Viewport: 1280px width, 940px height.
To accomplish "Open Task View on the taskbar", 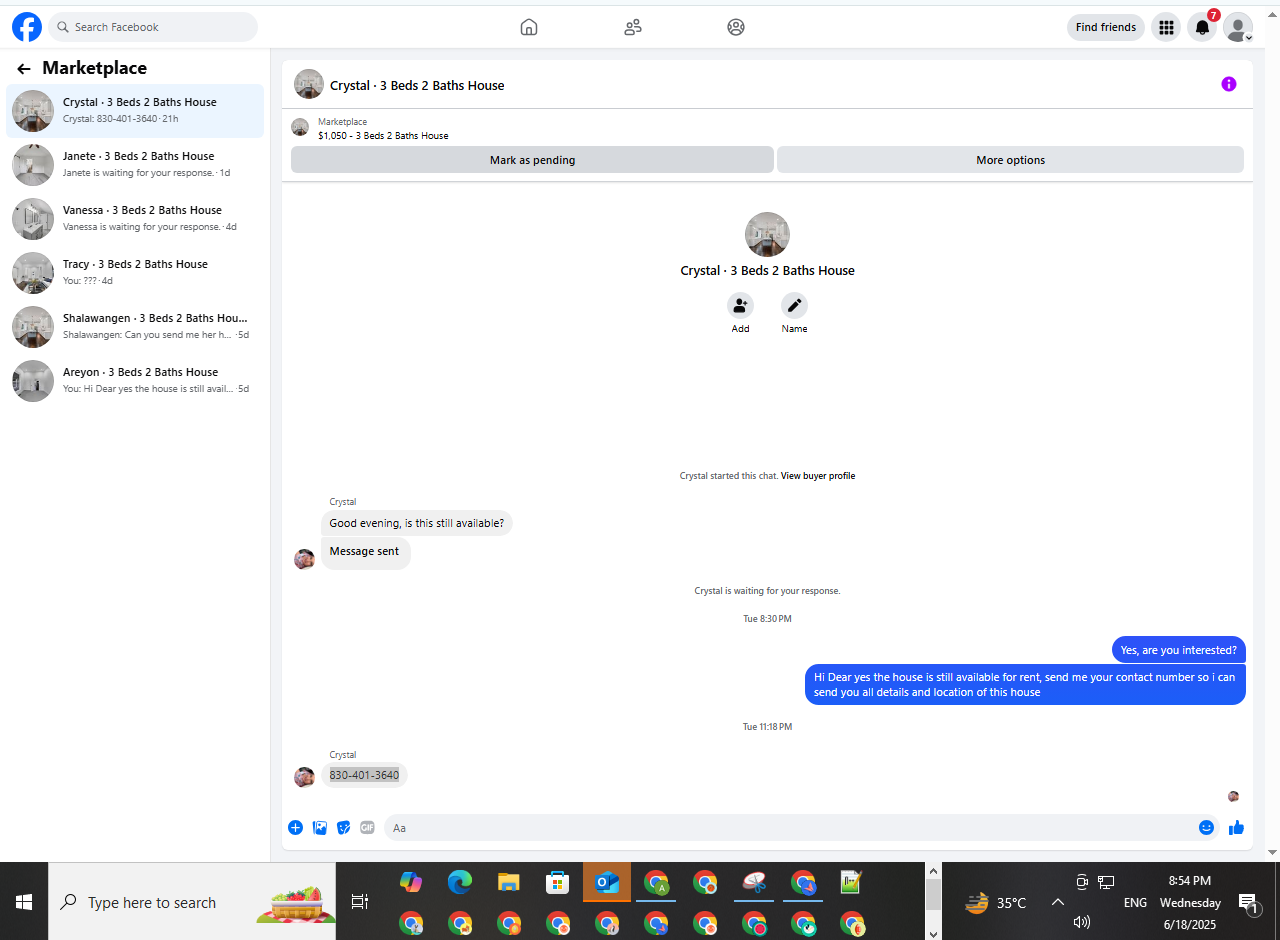I will [360, 902].
